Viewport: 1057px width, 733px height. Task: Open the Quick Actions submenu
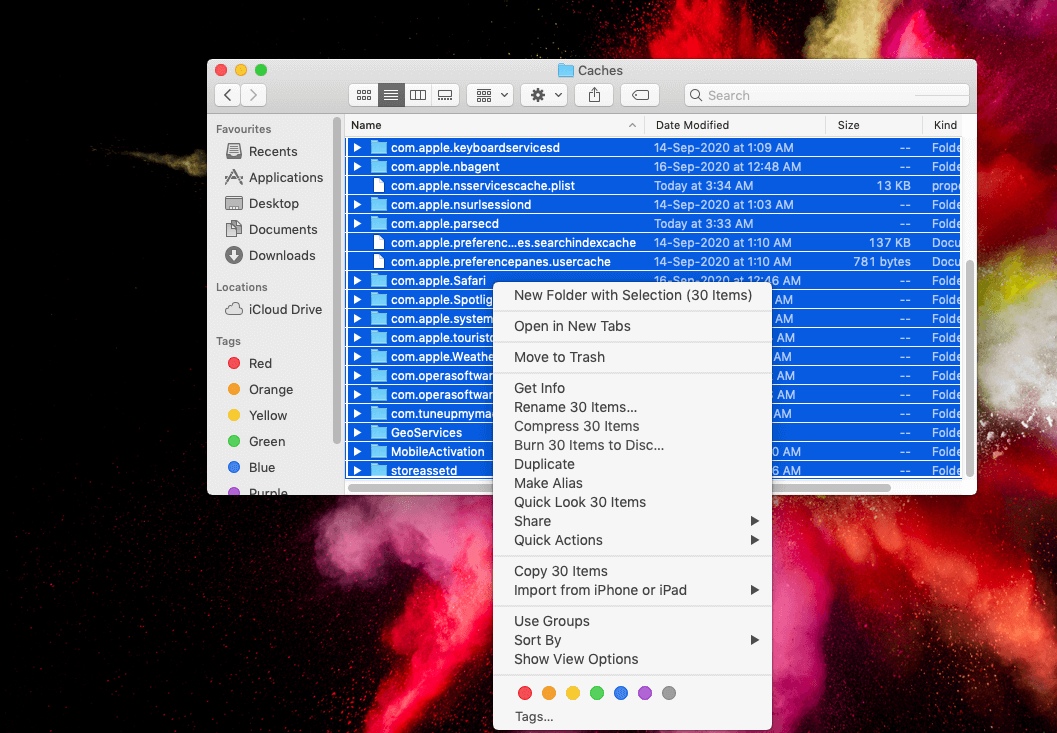[x=558, y=540]
